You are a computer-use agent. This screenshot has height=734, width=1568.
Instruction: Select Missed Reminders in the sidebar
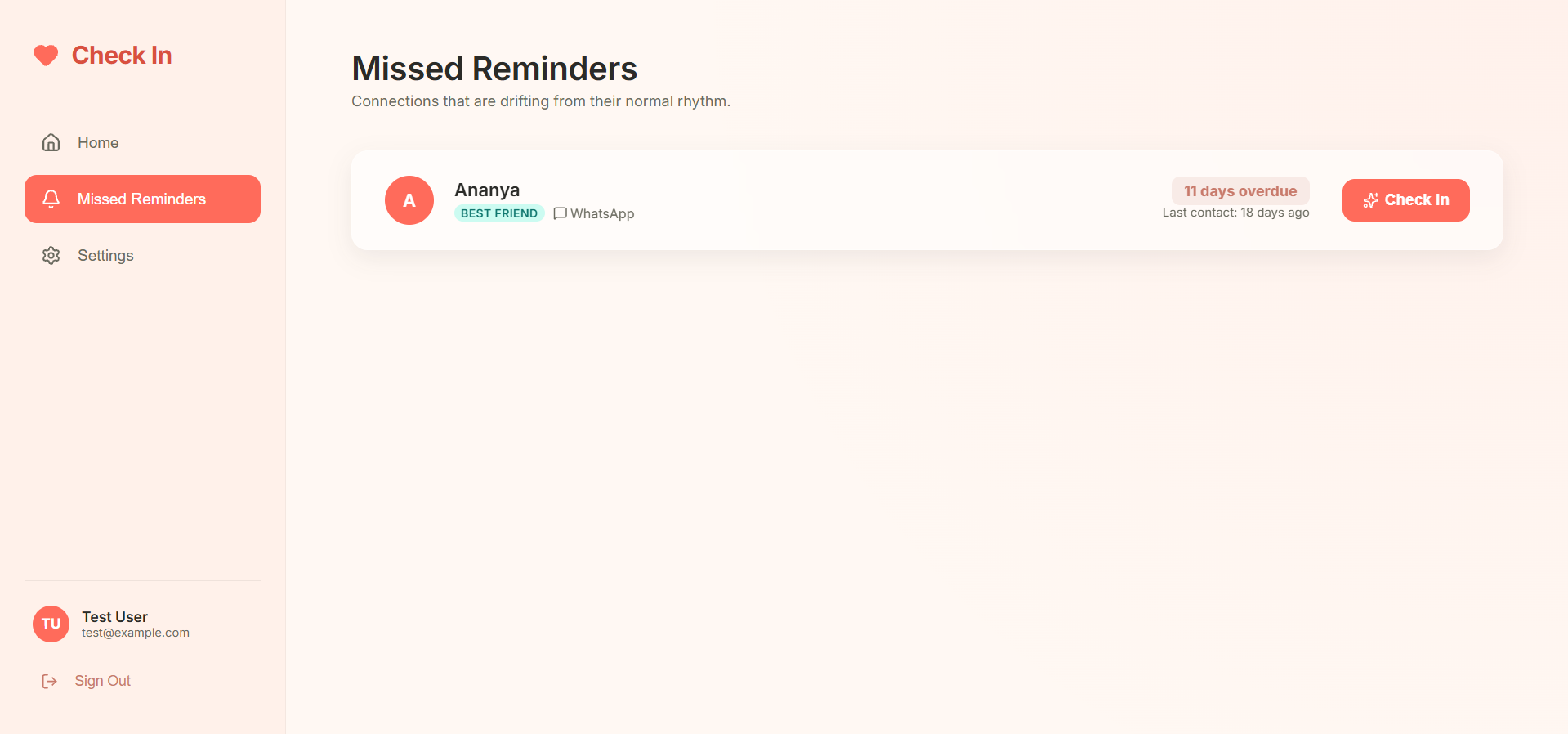coord(142,199)
